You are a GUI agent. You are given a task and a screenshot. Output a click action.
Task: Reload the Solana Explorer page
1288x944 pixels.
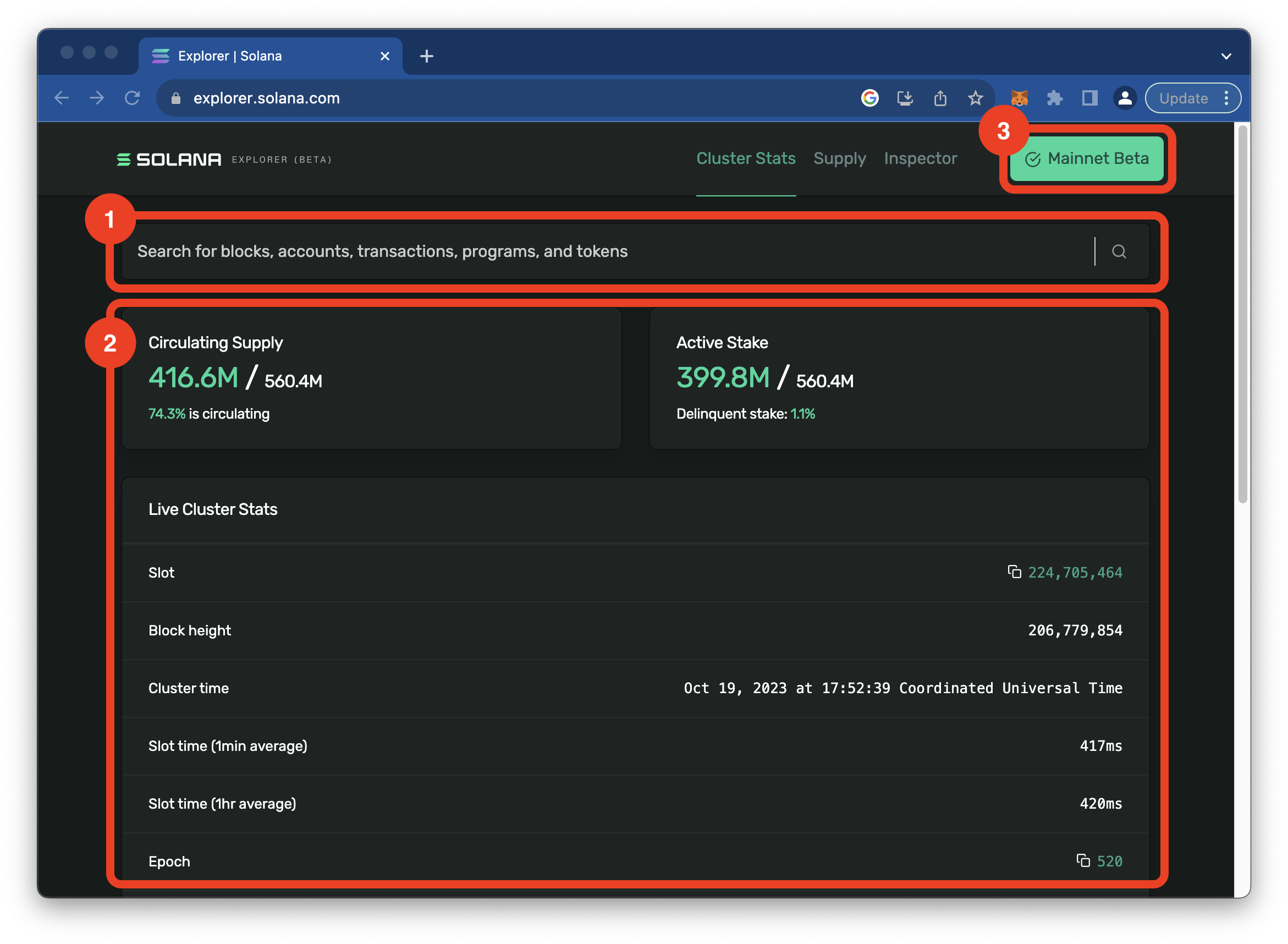(x=133, y=98)
